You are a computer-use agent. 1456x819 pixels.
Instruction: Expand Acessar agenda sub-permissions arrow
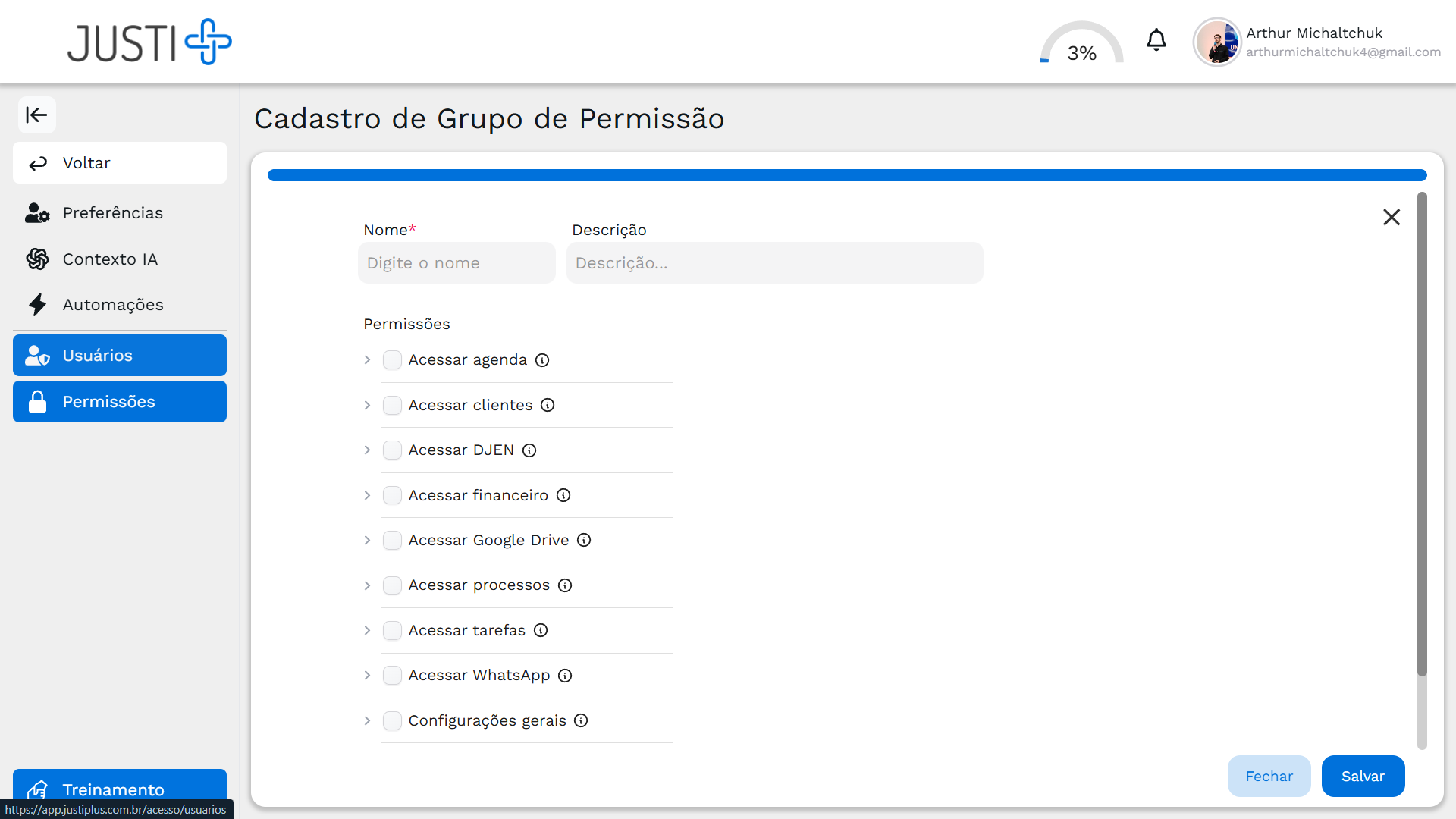click(x=367, y=360)
